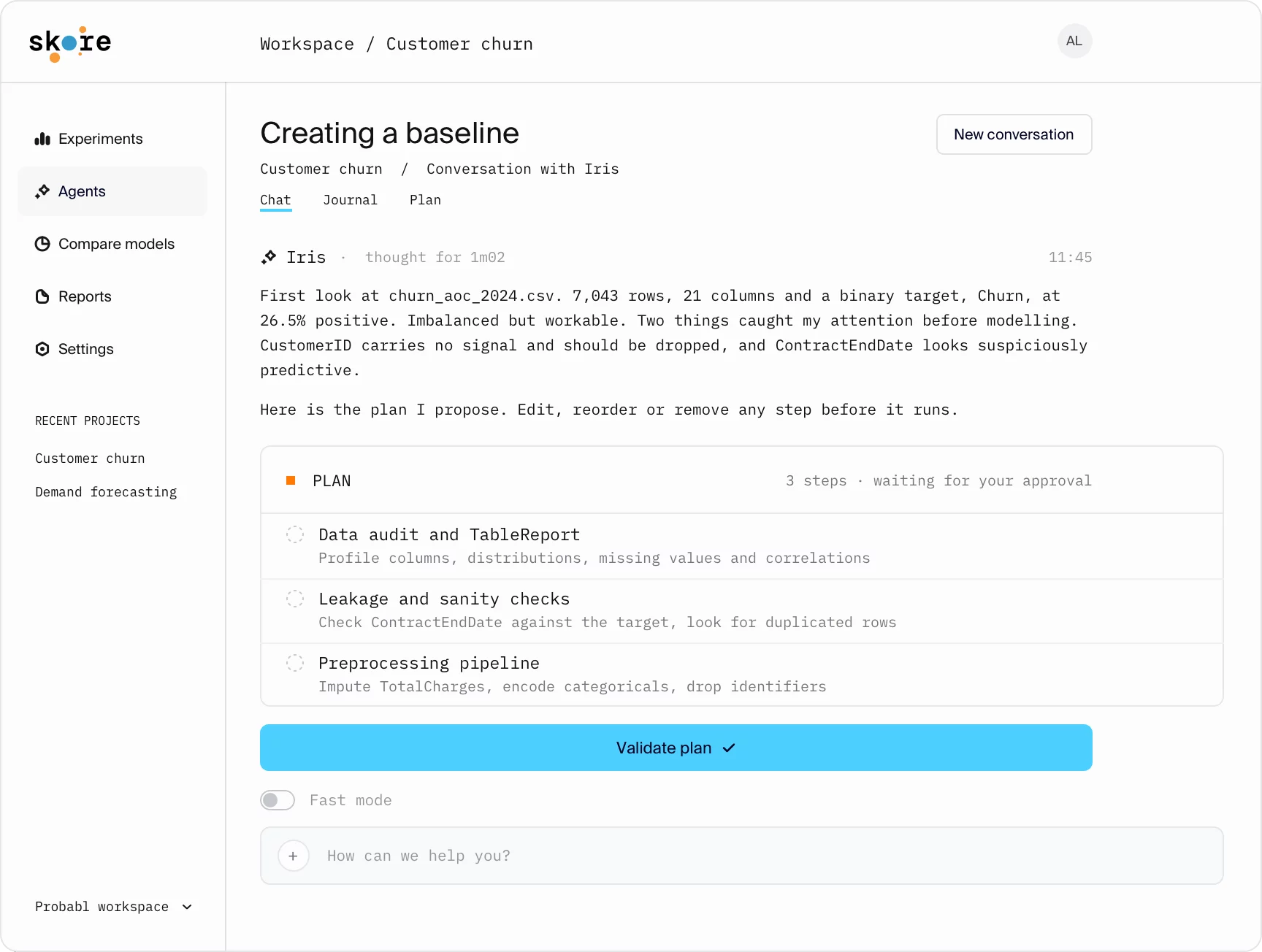This screenshot has width=1262, height=952.
Task: Open Workspace breadcrumb in header
Action: 307,44
